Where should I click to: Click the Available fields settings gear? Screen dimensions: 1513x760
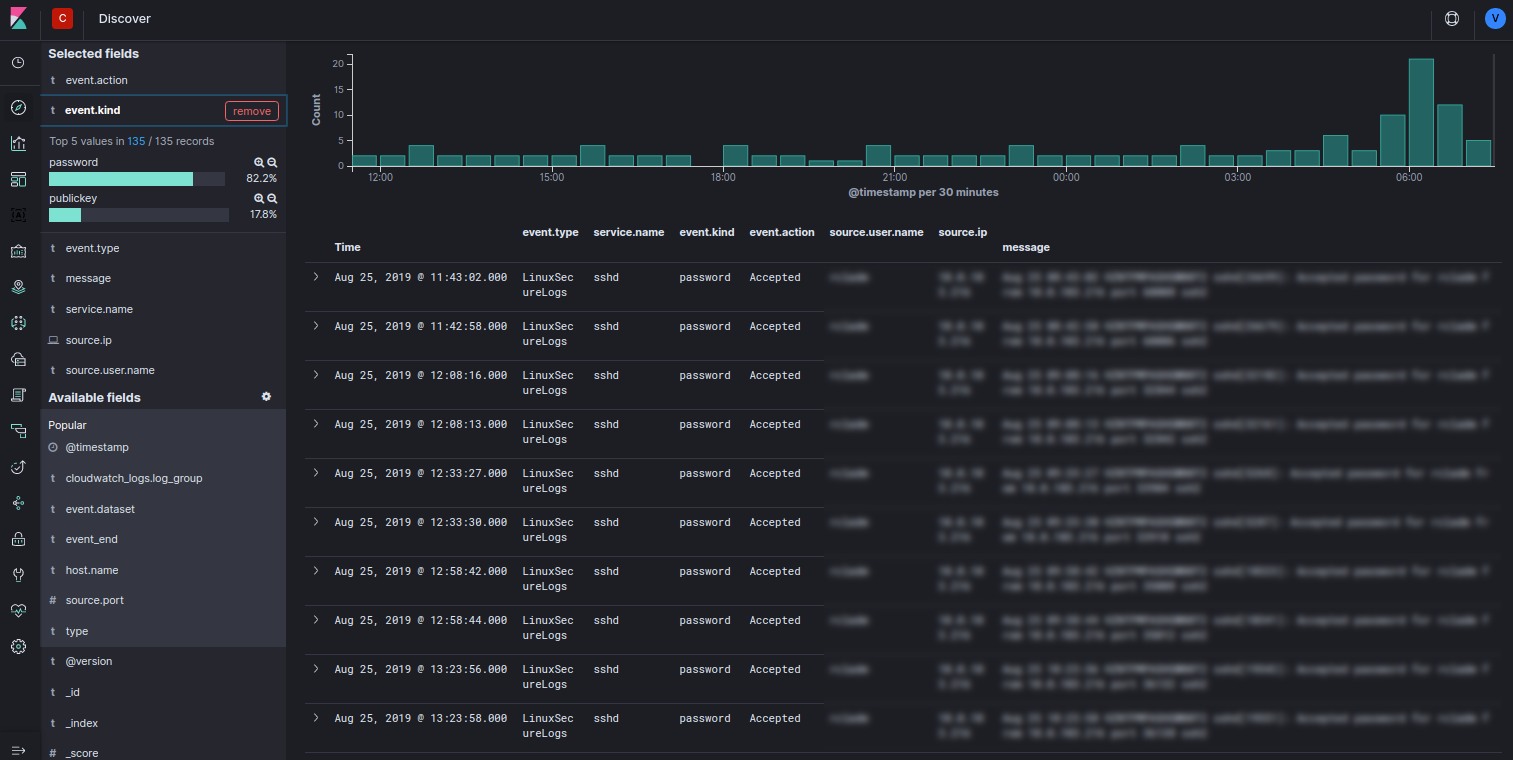click(266, 397)
